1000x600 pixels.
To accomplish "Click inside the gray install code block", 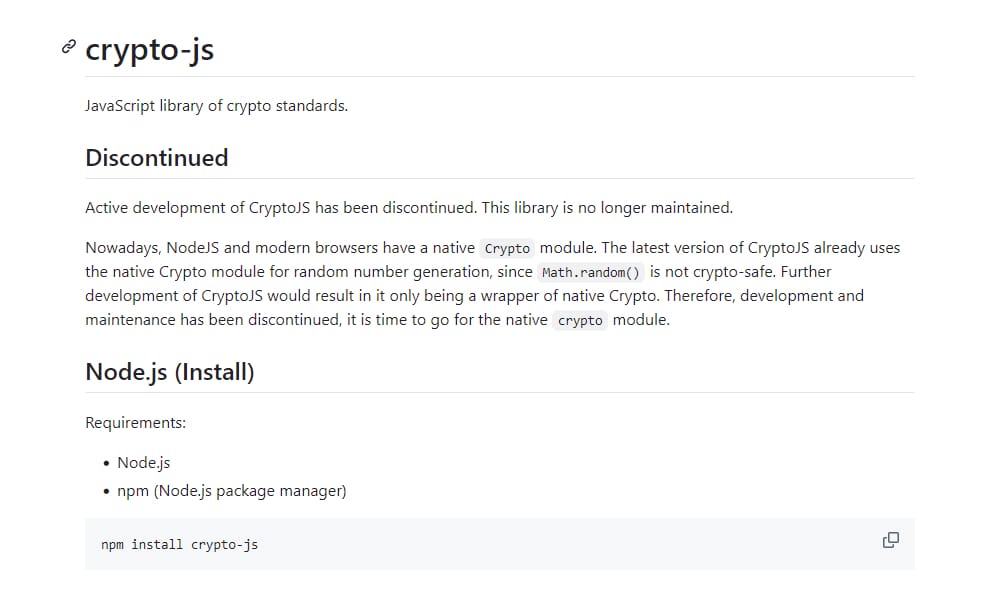I will click(499, 543).
